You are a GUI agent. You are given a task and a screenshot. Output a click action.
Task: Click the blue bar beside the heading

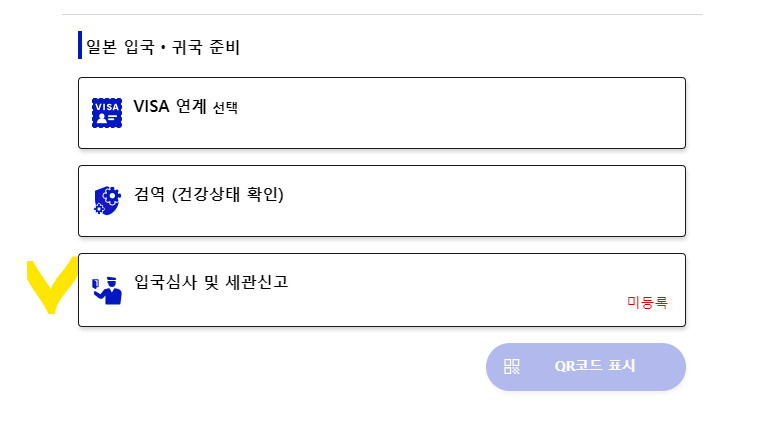pos(80,46)
